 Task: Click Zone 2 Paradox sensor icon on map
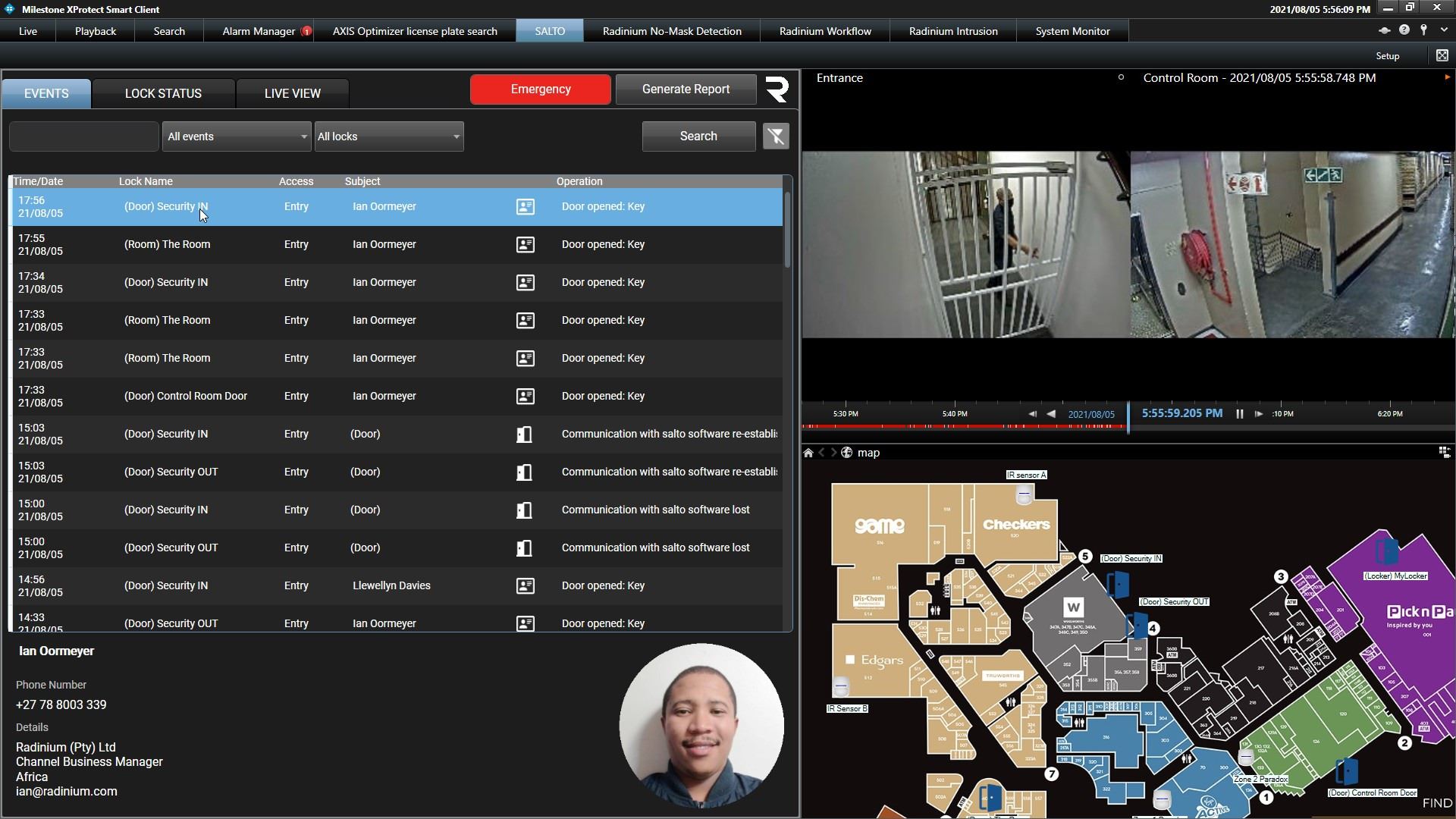(1246, 757)
